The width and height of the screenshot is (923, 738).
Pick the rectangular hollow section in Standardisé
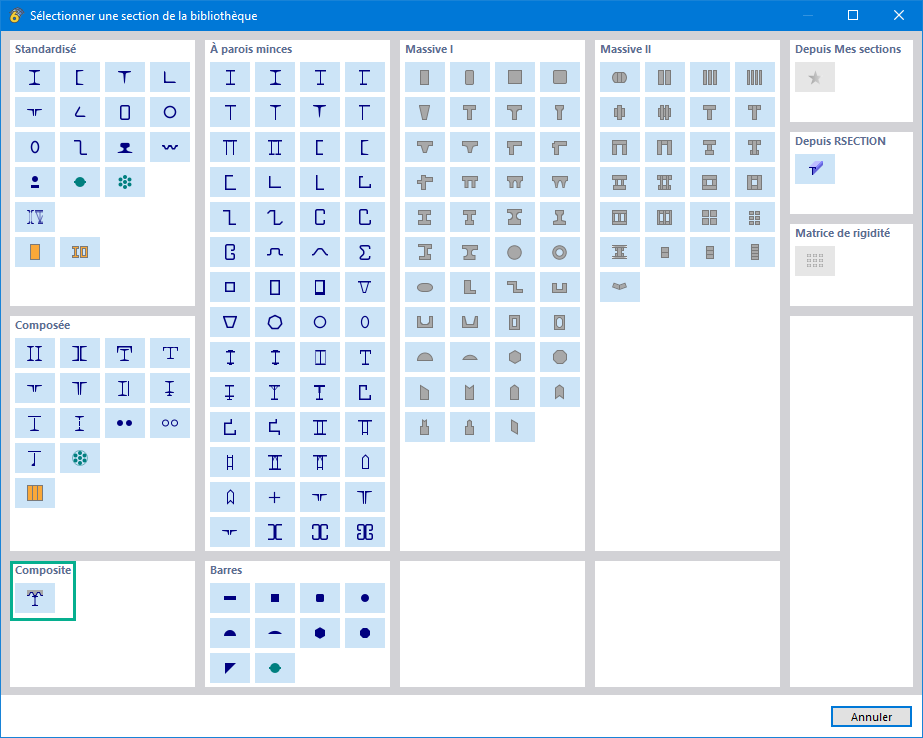[125, 112]
